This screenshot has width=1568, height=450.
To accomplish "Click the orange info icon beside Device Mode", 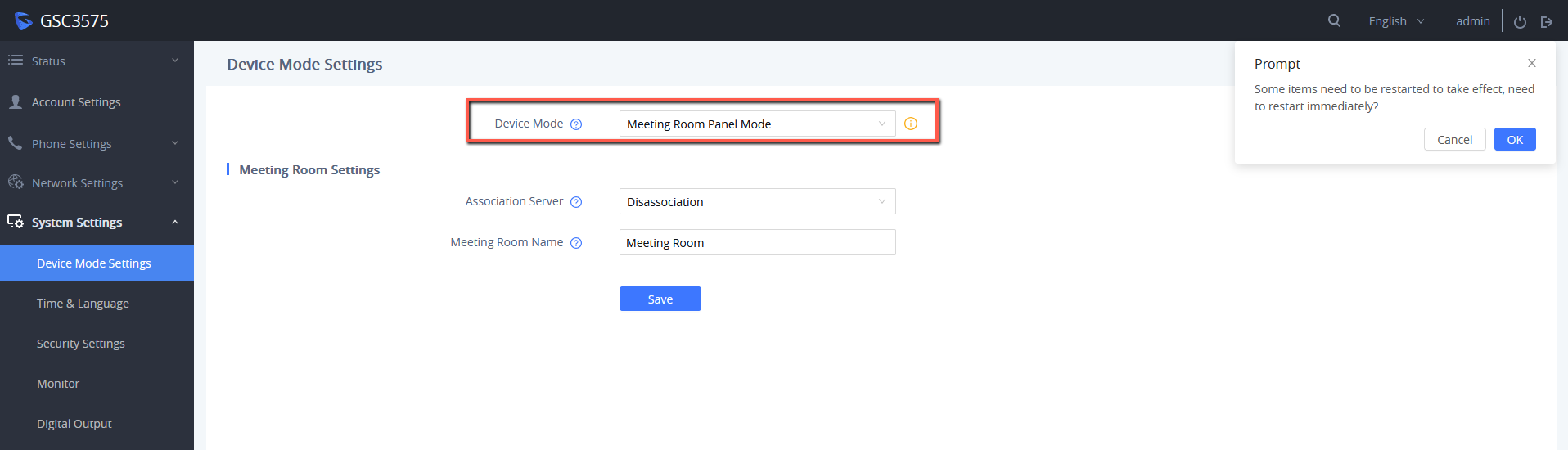I will (x=911, y=124).
